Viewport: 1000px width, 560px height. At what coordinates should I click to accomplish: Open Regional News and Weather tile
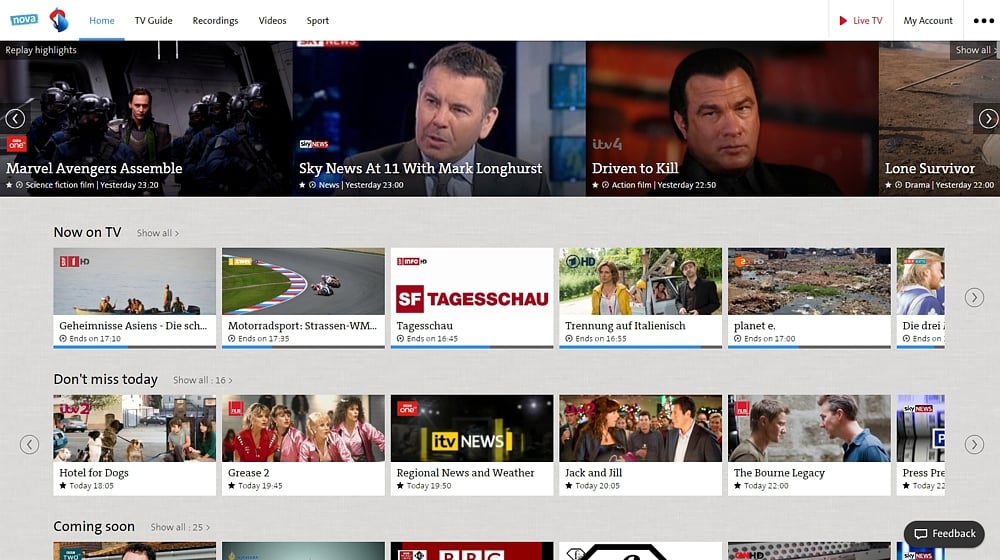point(472,445)
